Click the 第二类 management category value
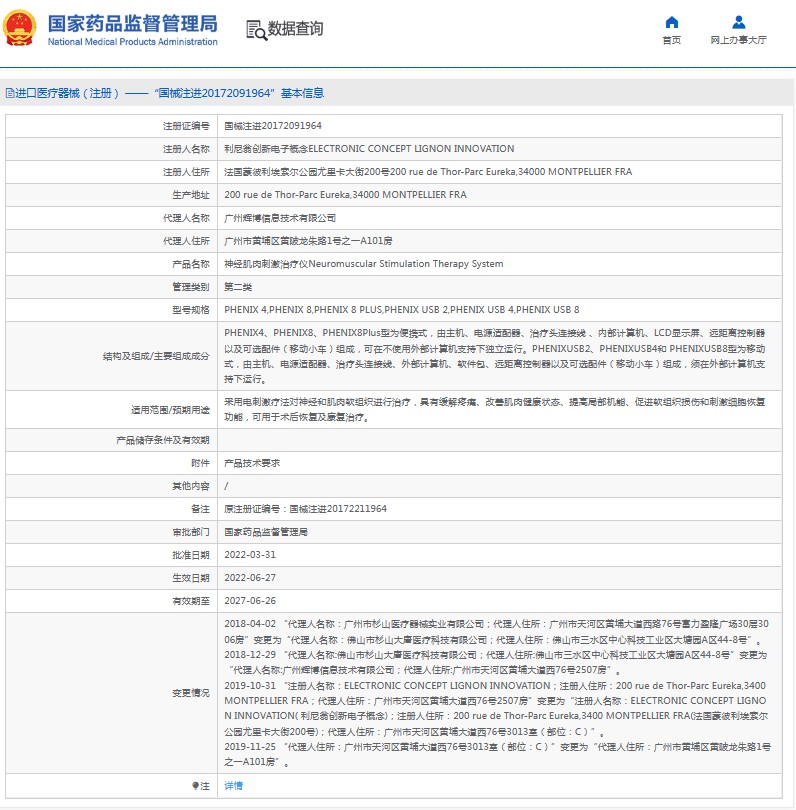The width and height of the screenshot is (796, 810). (238, 287)
